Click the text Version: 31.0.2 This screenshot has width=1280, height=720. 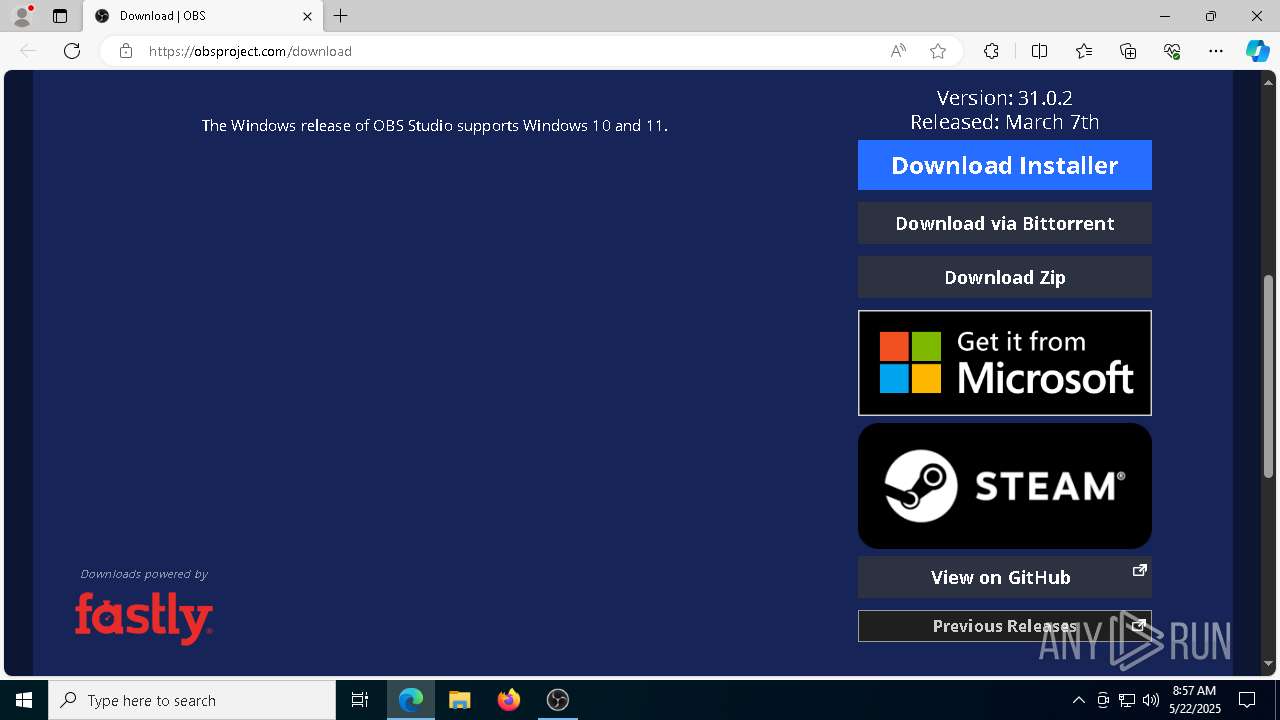[1005, 98]
